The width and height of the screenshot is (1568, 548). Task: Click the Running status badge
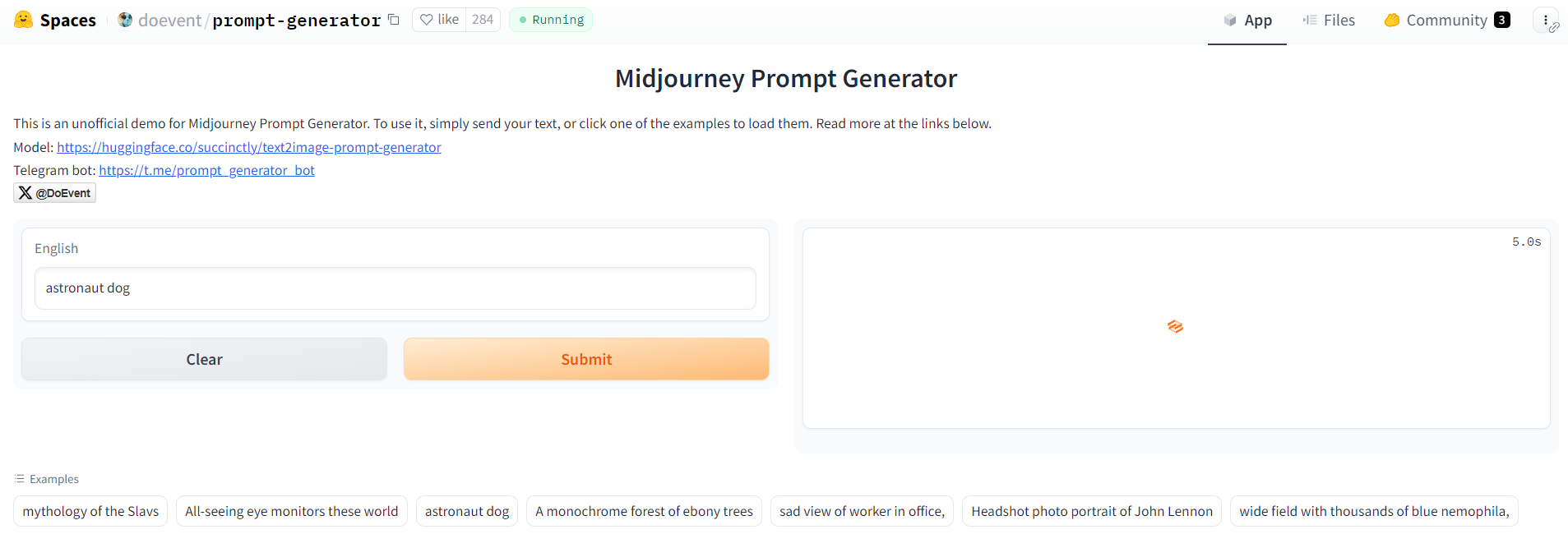pyautogui.click(x=550, y=19)
